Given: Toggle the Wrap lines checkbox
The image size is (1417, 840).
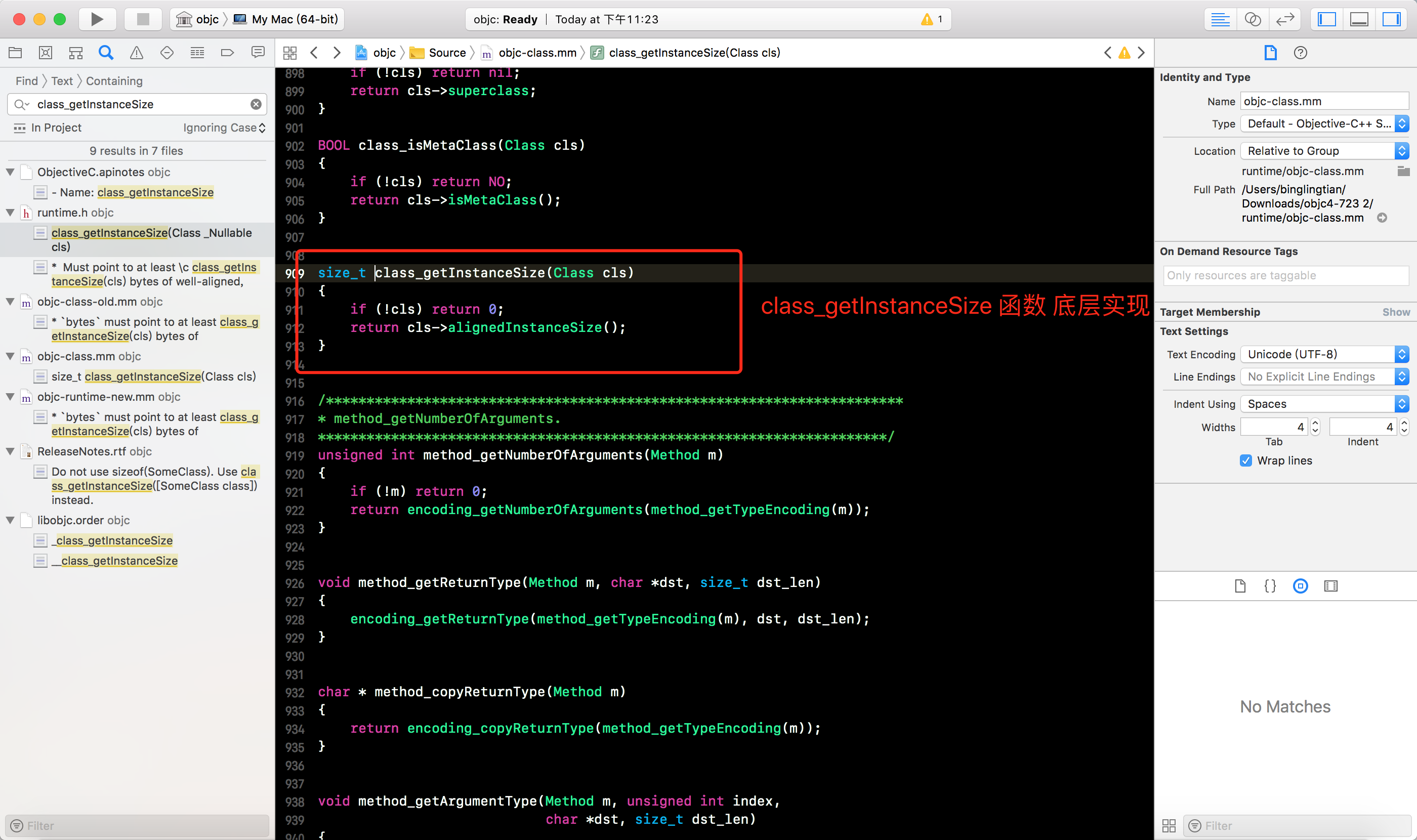Looking at the screenshot, I should click(x=1245, y=460).
